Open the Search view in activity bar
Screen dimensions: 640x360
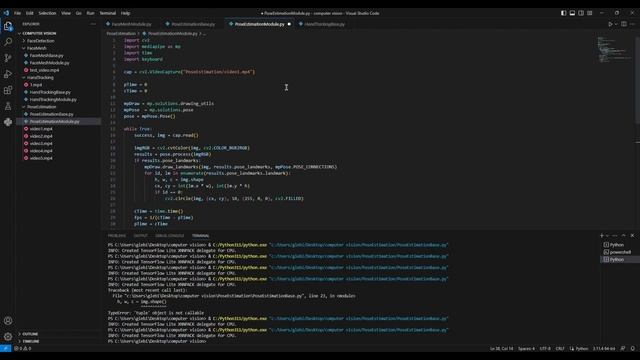pyautogui.click(x=8, y=42)
